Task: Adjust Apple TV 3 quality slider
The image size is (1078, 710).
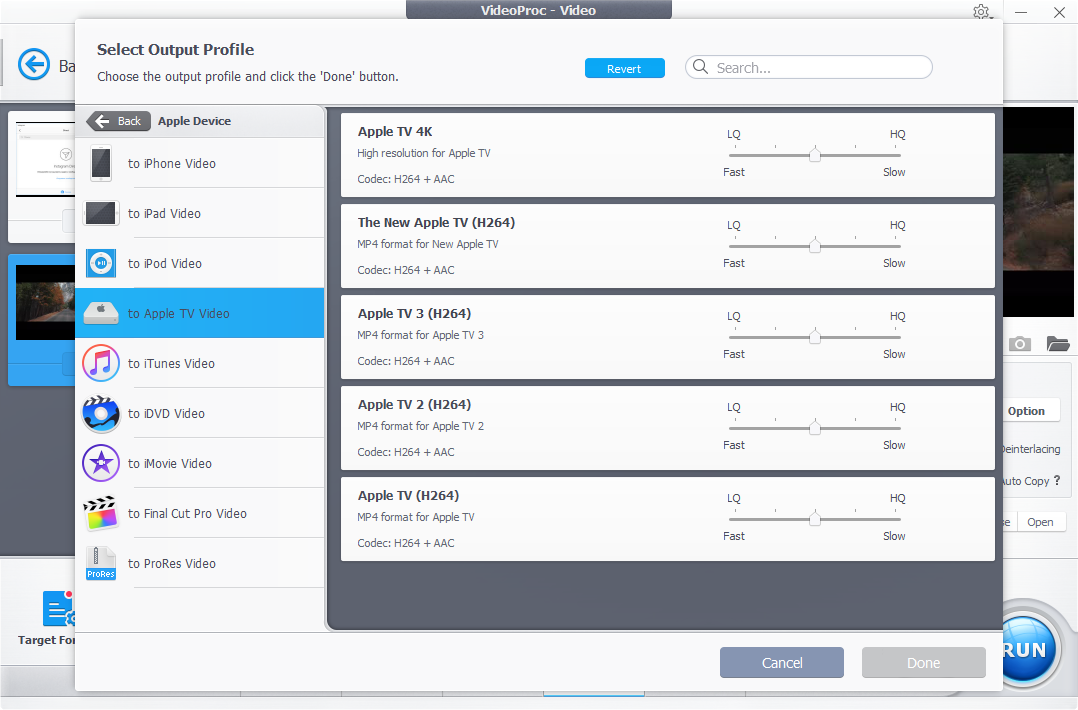Action: tap(815, 337)
